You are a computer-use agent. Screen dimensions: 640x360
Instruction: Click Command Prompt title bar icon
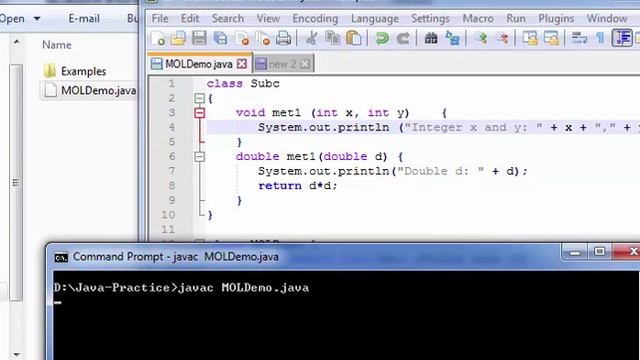pos(61,258)
